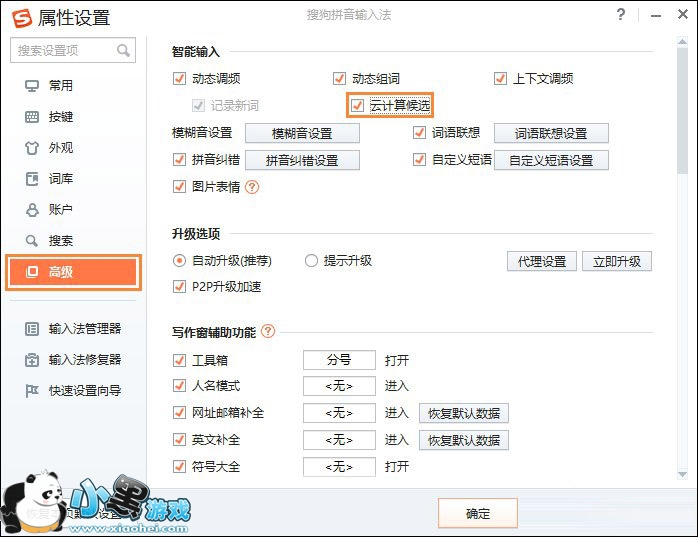Toggle the 上下文调频 checkbox
The height and width of the screenshot is (537, 698).
tap(500, 79)
